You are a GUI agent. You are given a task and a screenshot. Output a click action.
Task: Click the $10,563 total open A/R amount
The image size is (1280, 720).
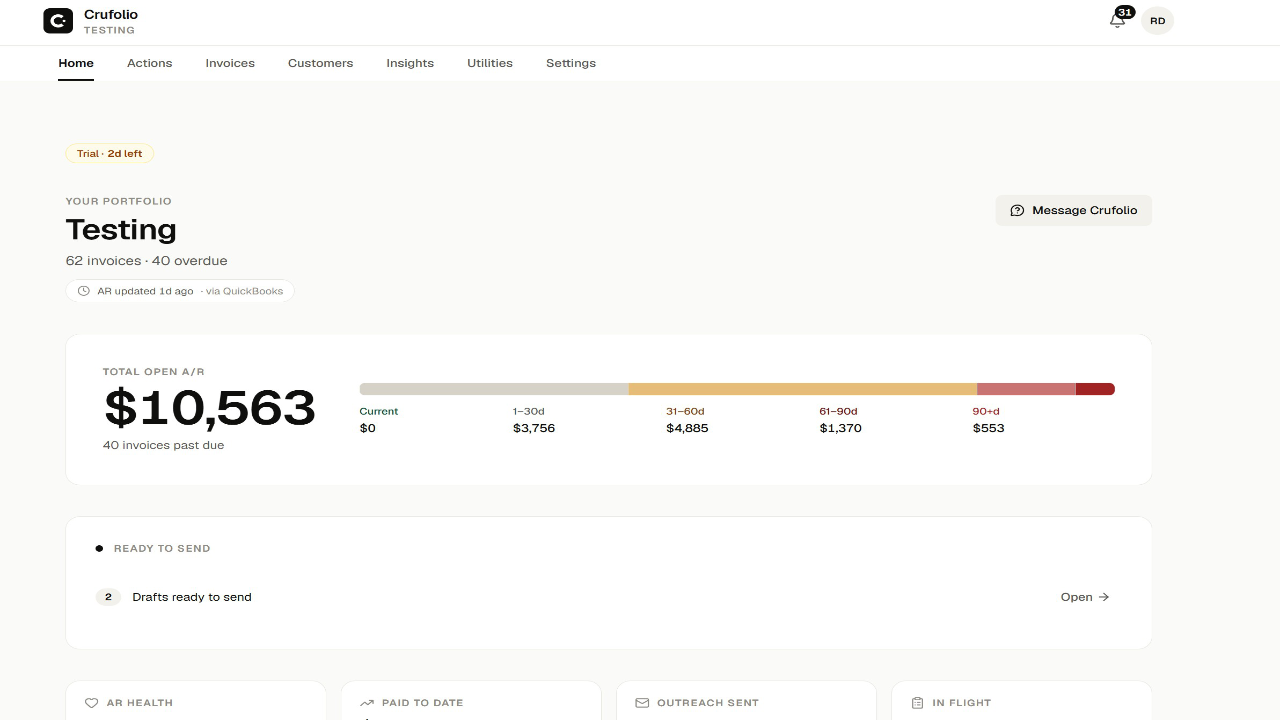[210, 408]
